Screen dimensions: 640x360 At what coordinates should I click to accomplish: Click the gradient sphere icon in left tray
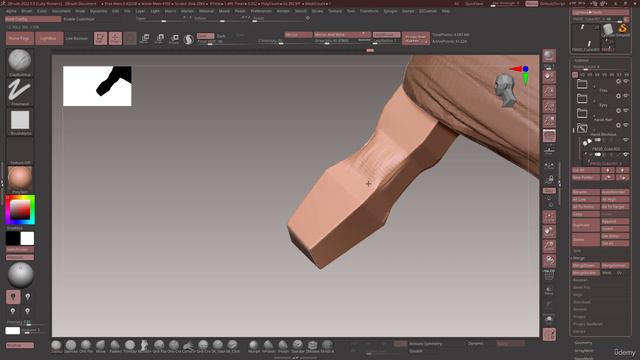click(x=20, y=275)
